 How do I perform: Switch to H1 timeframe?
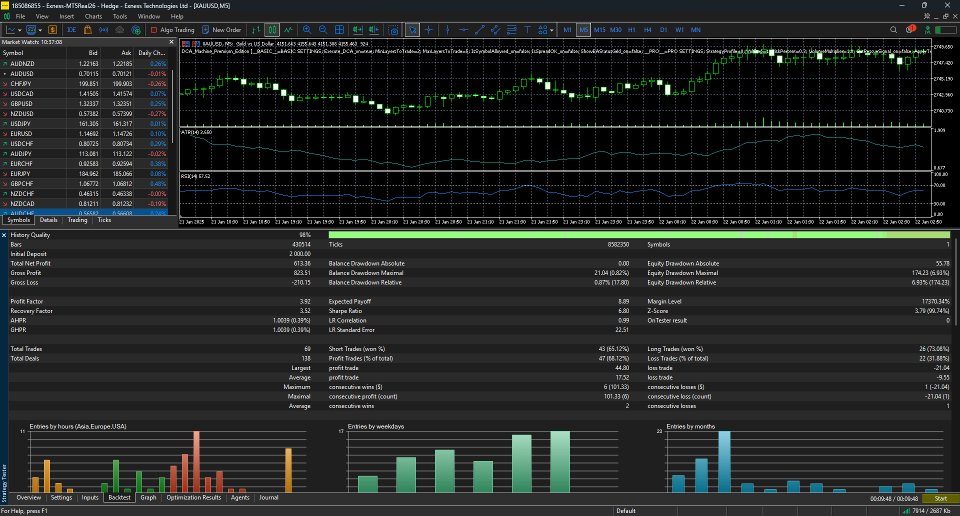click(632, 29)
